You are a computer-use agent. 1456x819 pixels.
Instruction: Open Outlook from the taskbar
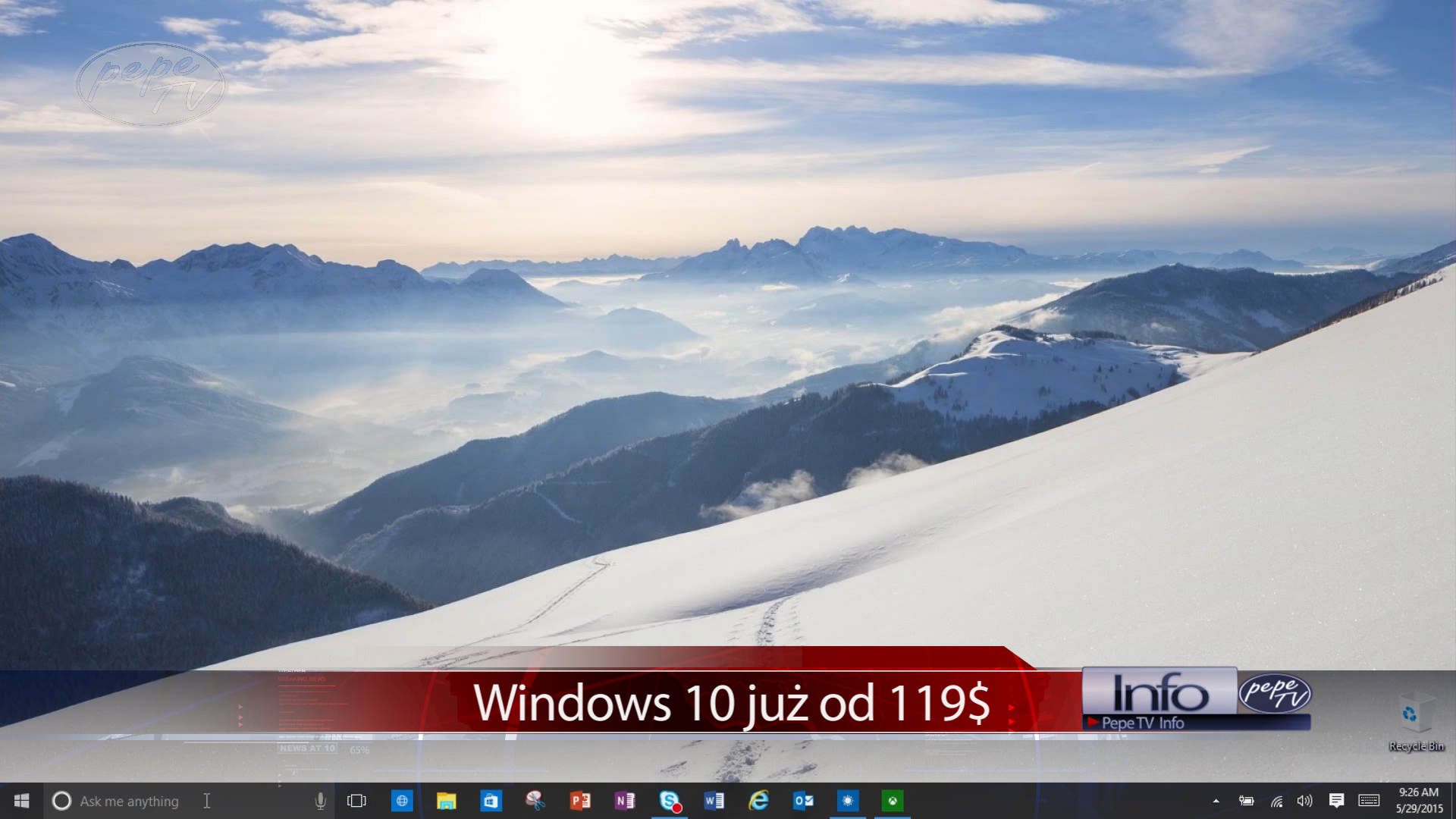(x=803, y=801)
